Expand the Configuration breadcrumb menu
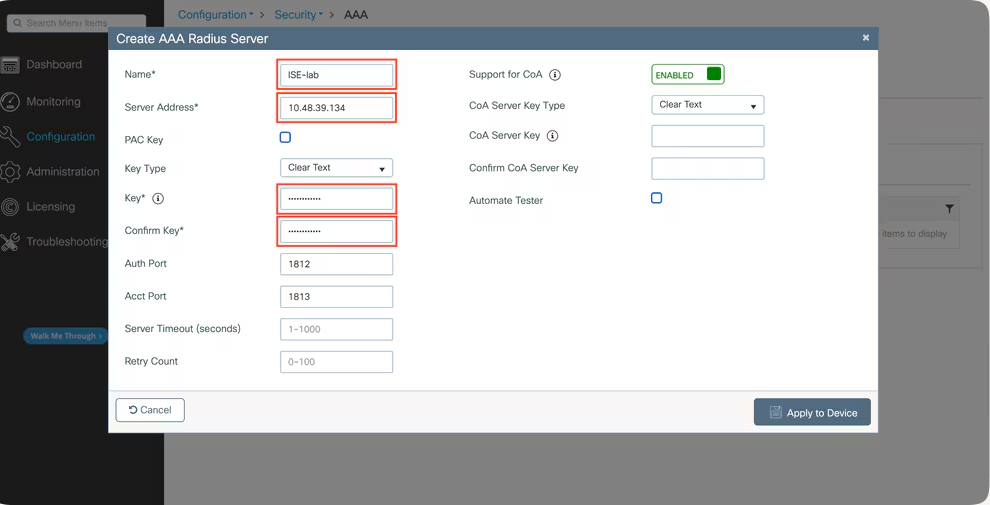 (215, 15)
